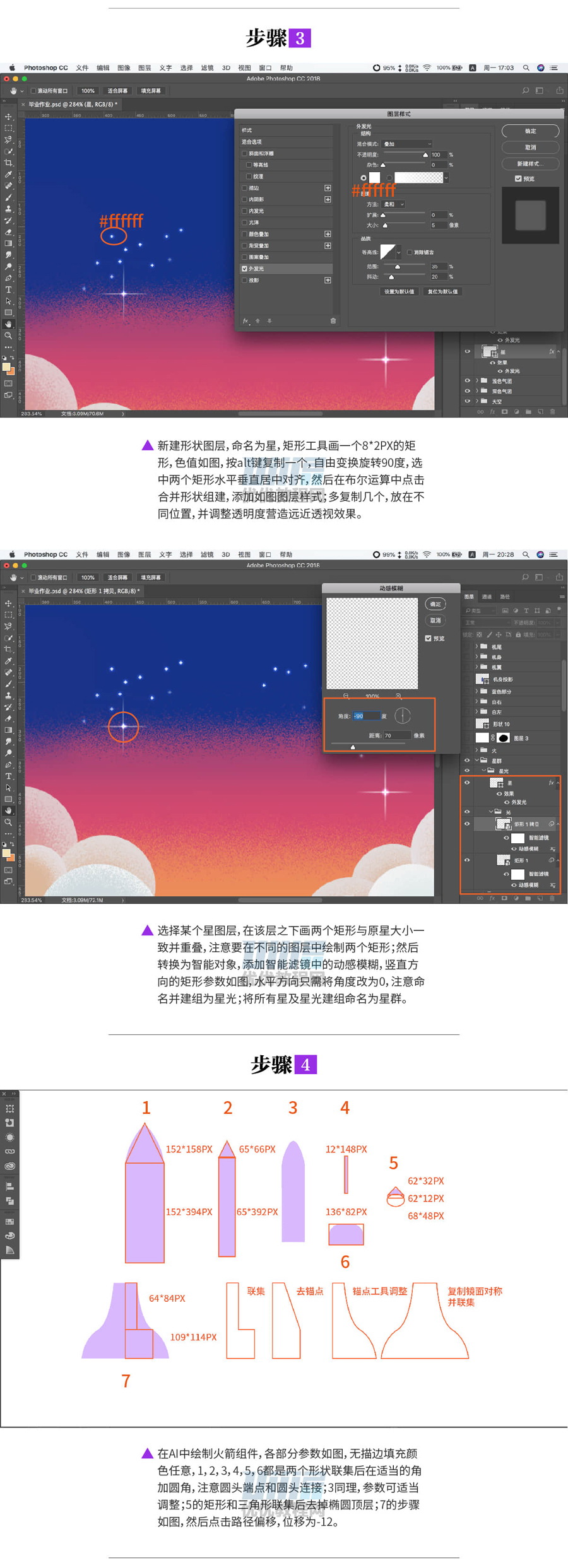
Task: Select 混合选项 in Layer Style list
Action: point(286,142)
